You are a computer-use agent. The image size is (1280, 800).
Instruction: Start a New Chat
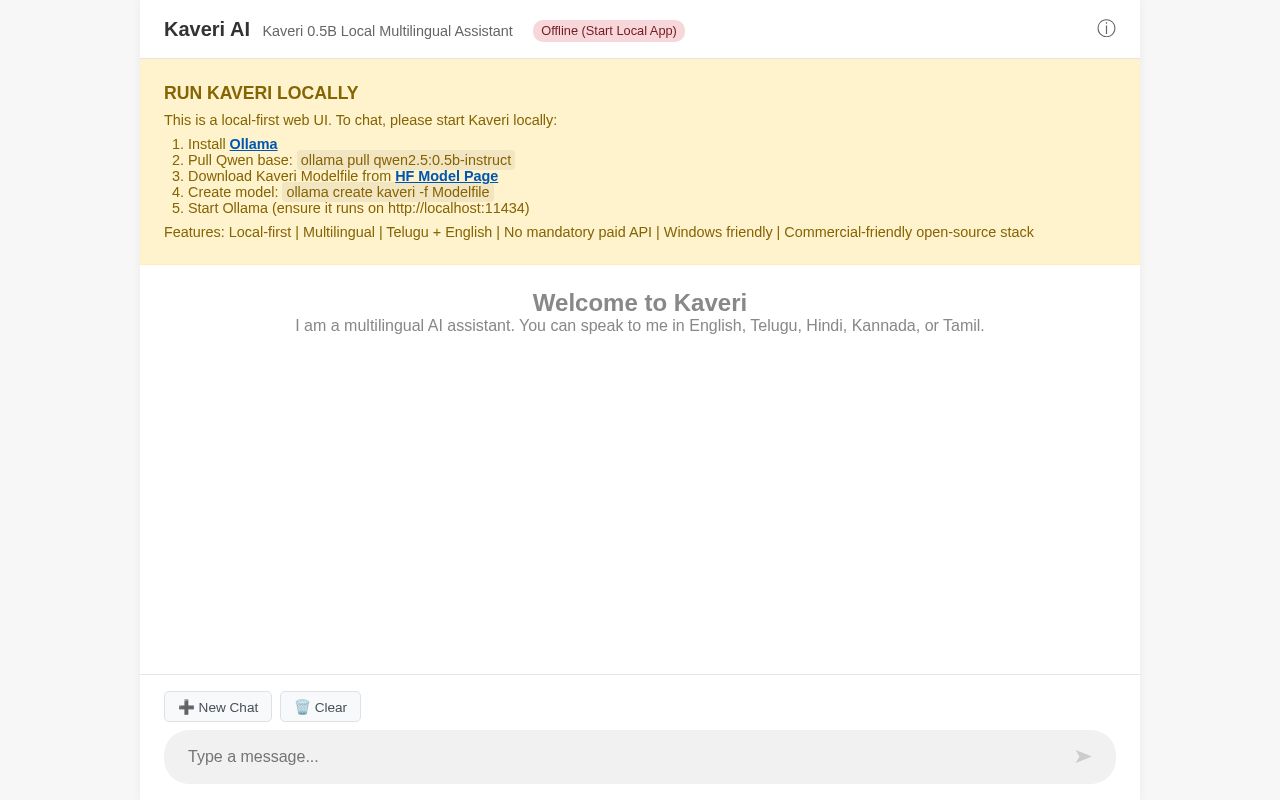[x=218, y=707]
